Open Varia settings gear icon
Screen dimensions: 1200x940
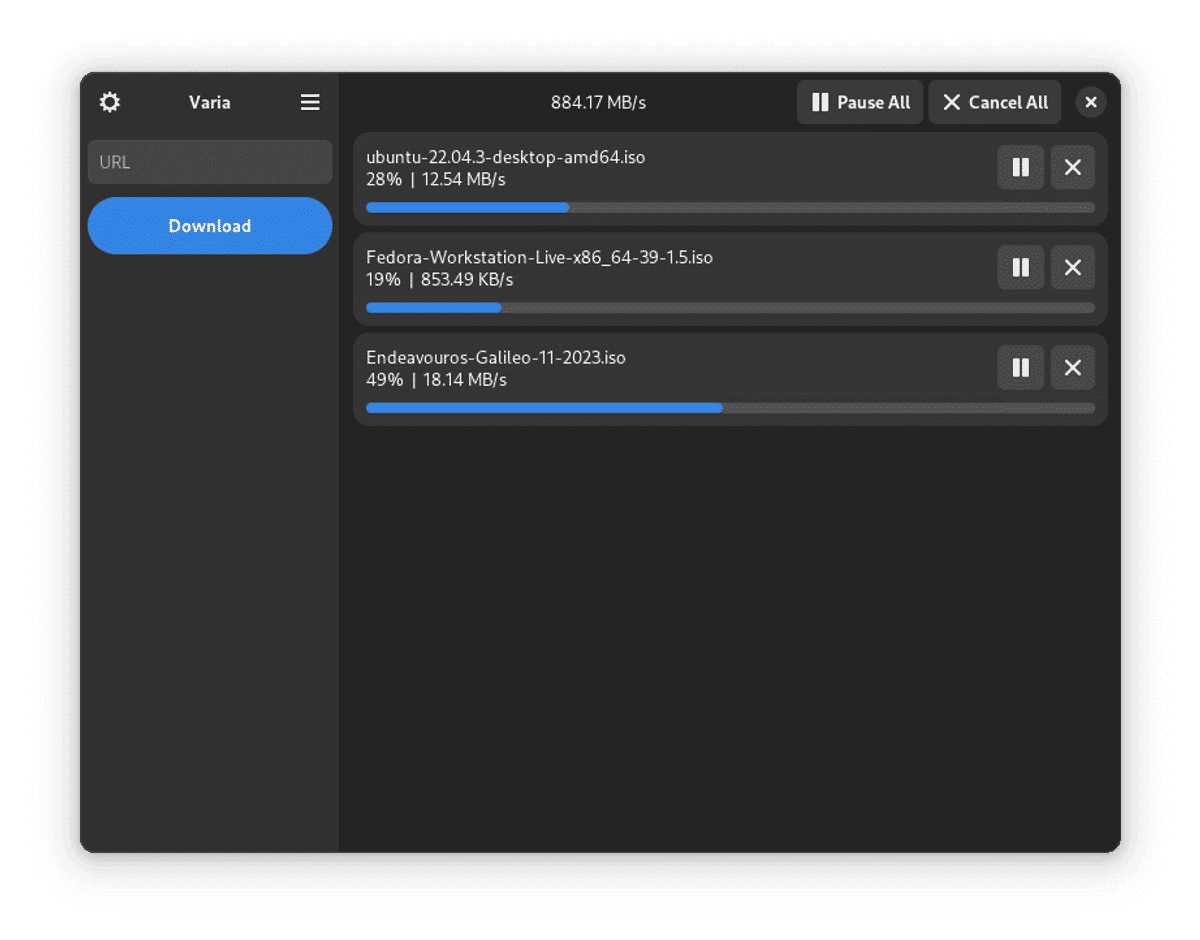(x=110, y=102)
